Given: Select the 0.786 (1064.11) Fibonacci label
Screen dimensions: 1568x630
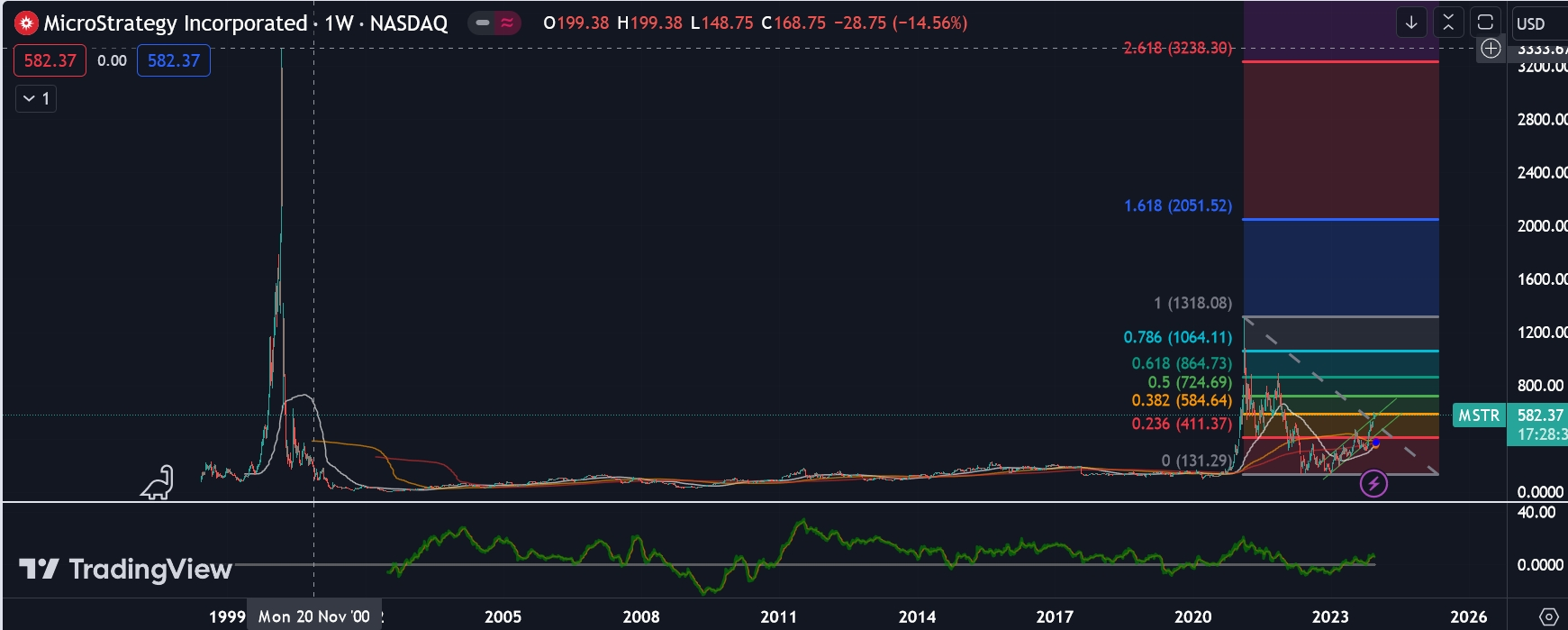Looking at the screenshot, I should tap(1178, 337).
